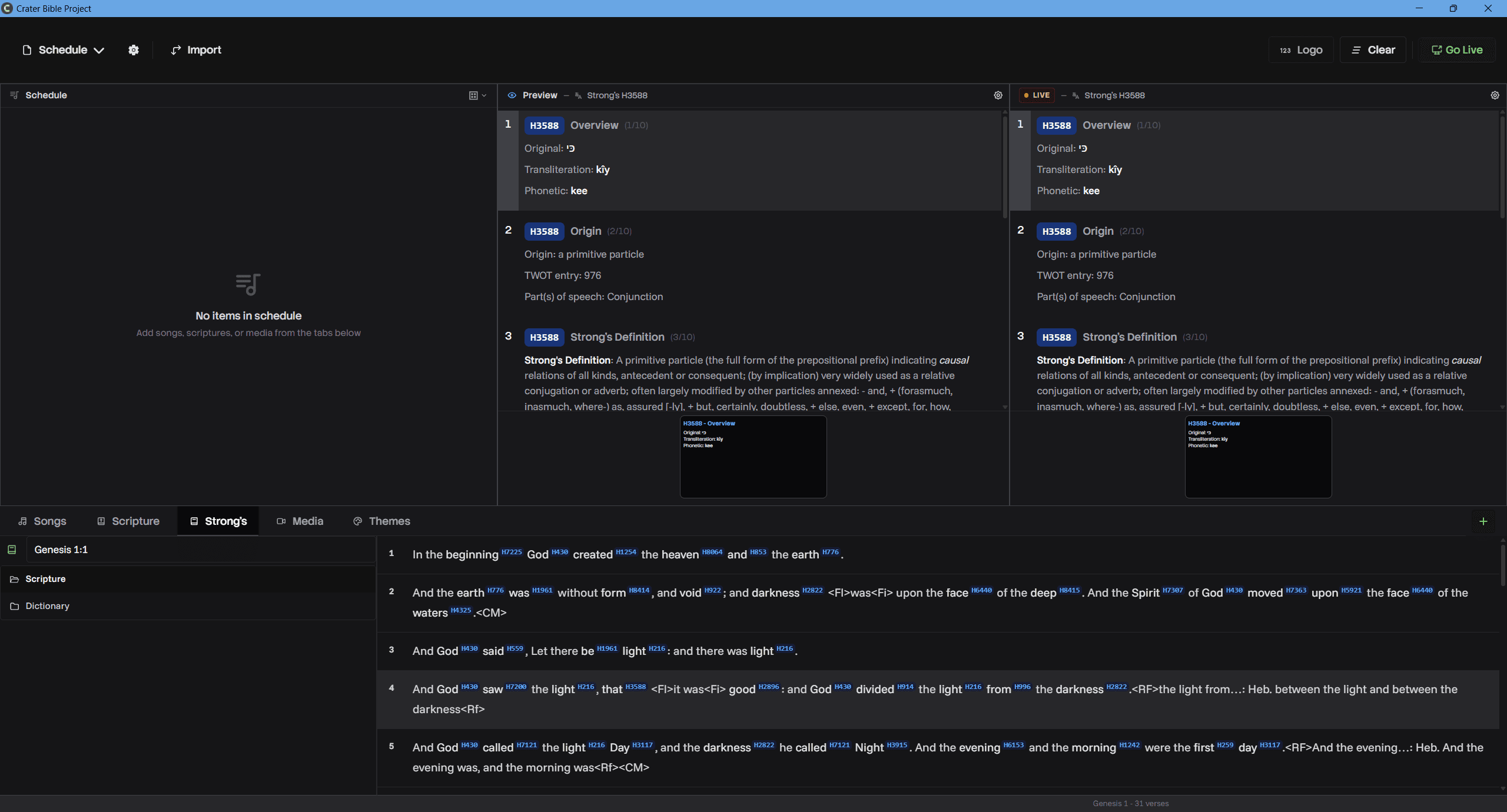Screen dimensions: 1507x812
Task: Click Strong's number H3588 in verse 4
Action: coord(636,687)
